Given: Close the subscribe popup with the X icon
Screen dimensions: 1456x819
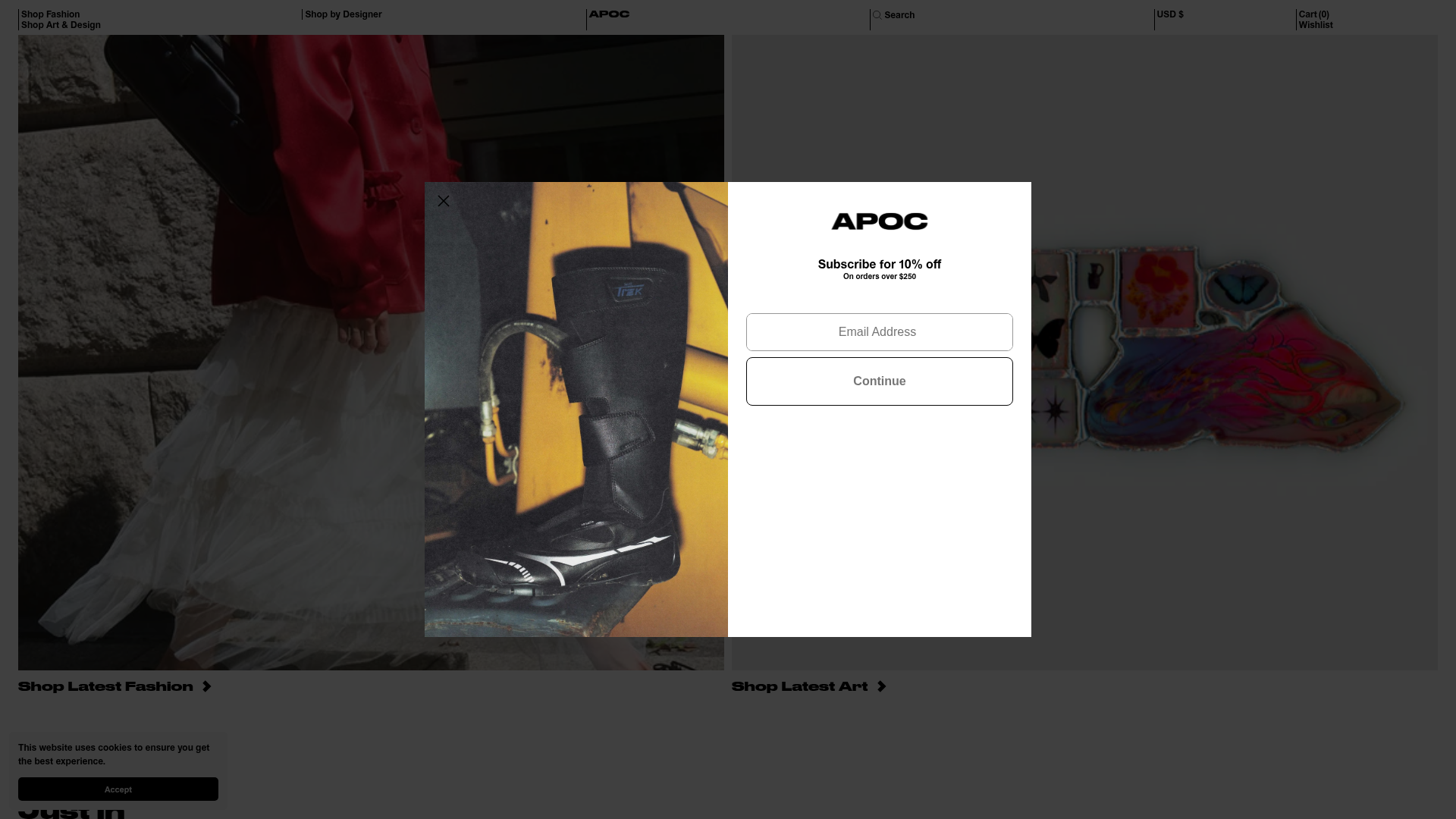Looking at the screenshot, I should click(x=444, y=201).
